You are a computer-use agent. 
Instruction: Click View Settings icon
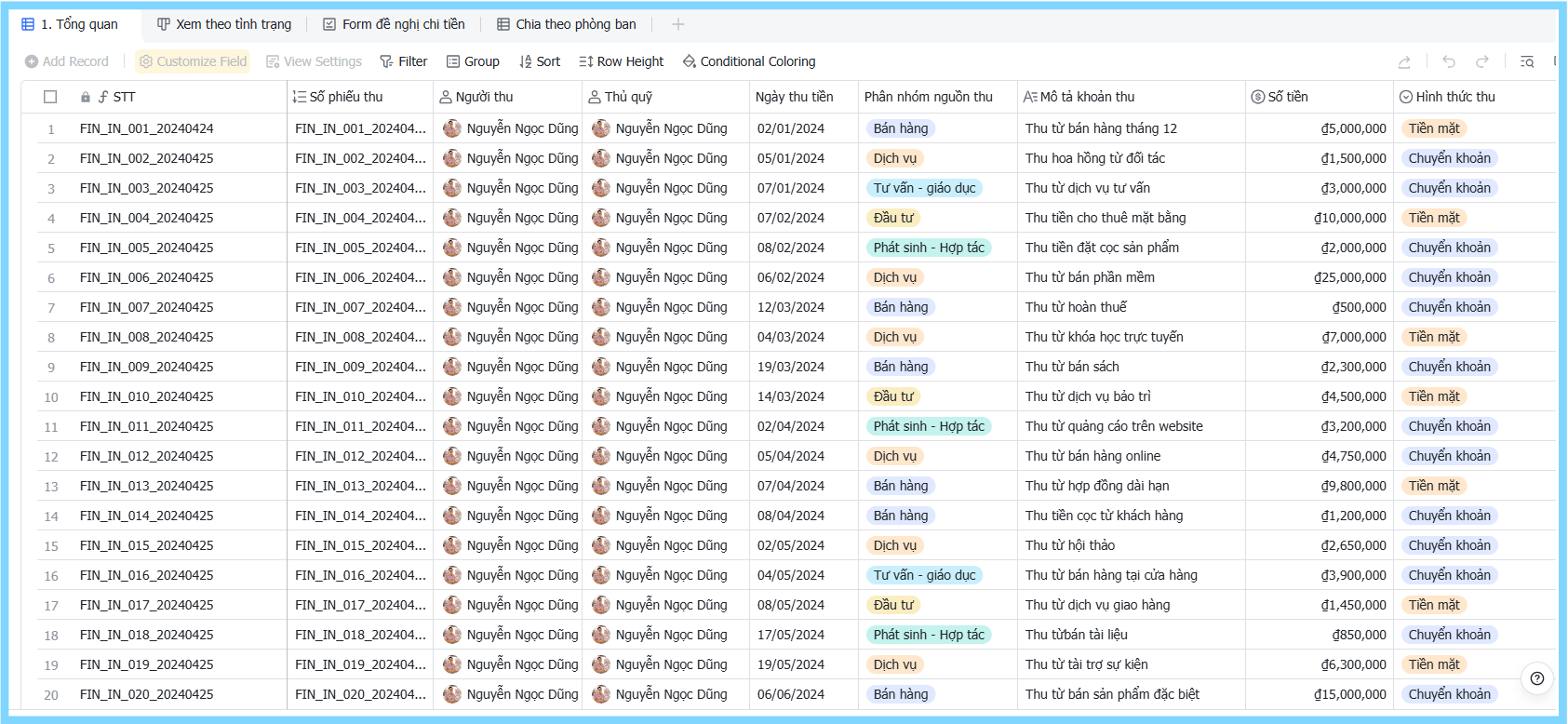coord(273,61)
